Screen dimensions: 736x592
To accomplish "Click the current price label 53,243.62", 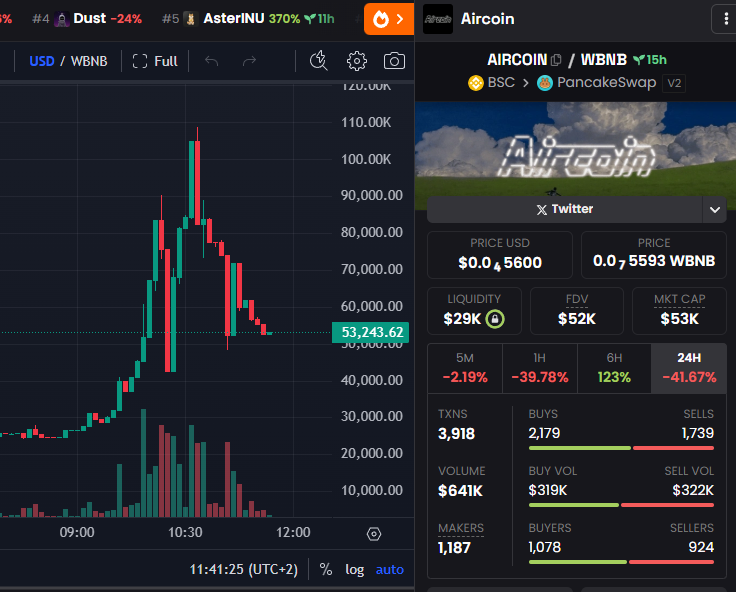I will [370, 332].
